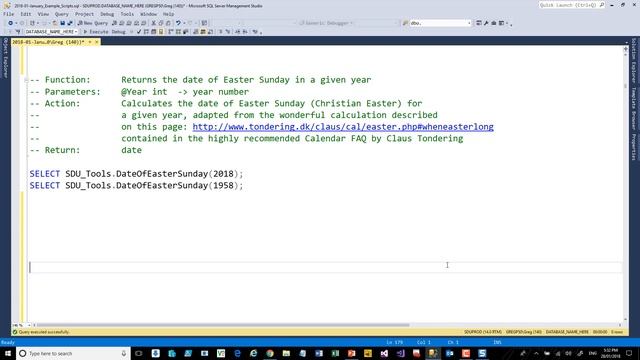
Task: Click the '-- Return: date' comment line
Action: pos(86,150)
